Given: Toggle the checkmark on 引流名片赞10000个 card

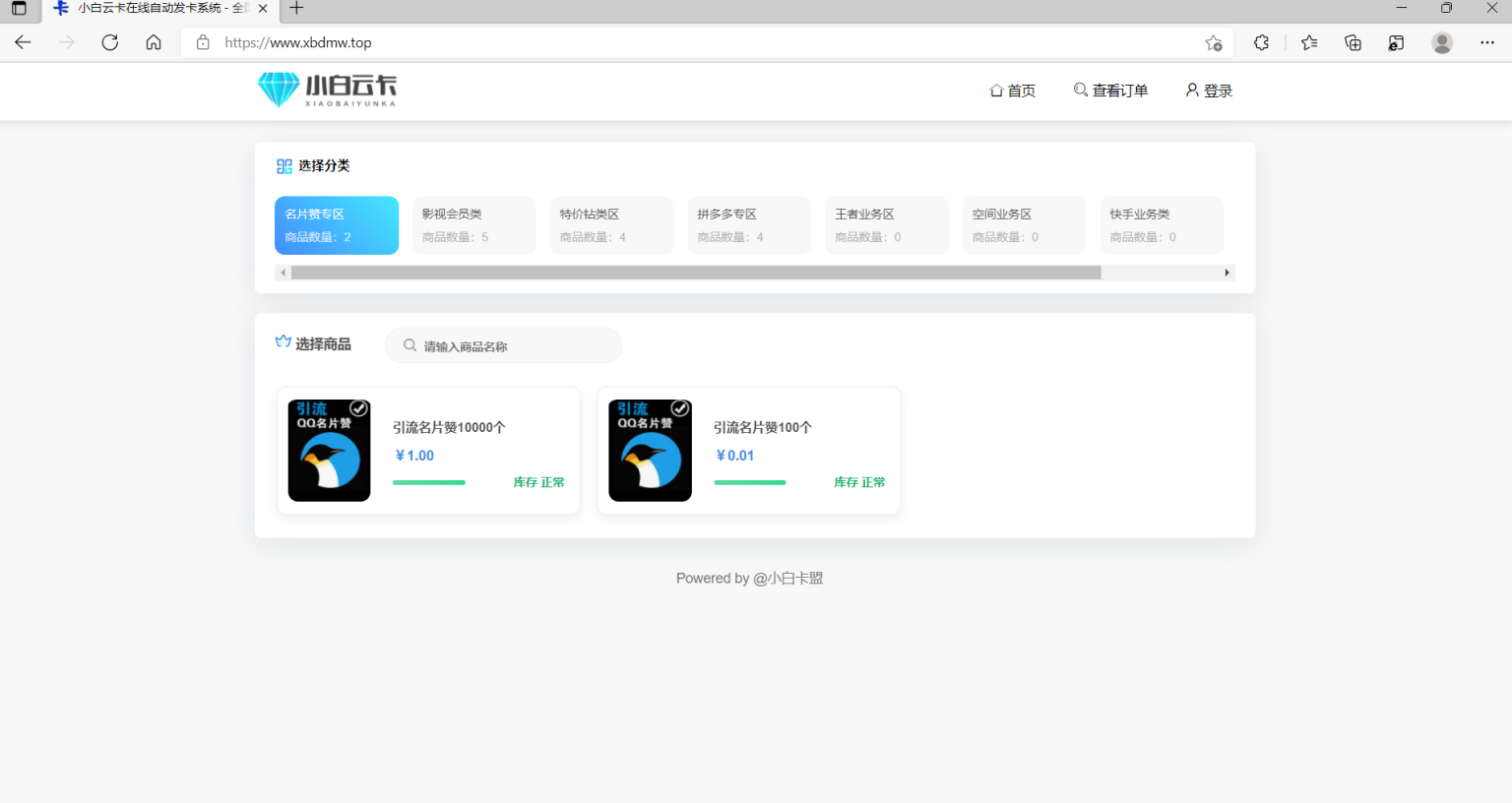Looking at the screenshot, I should 358,406.
